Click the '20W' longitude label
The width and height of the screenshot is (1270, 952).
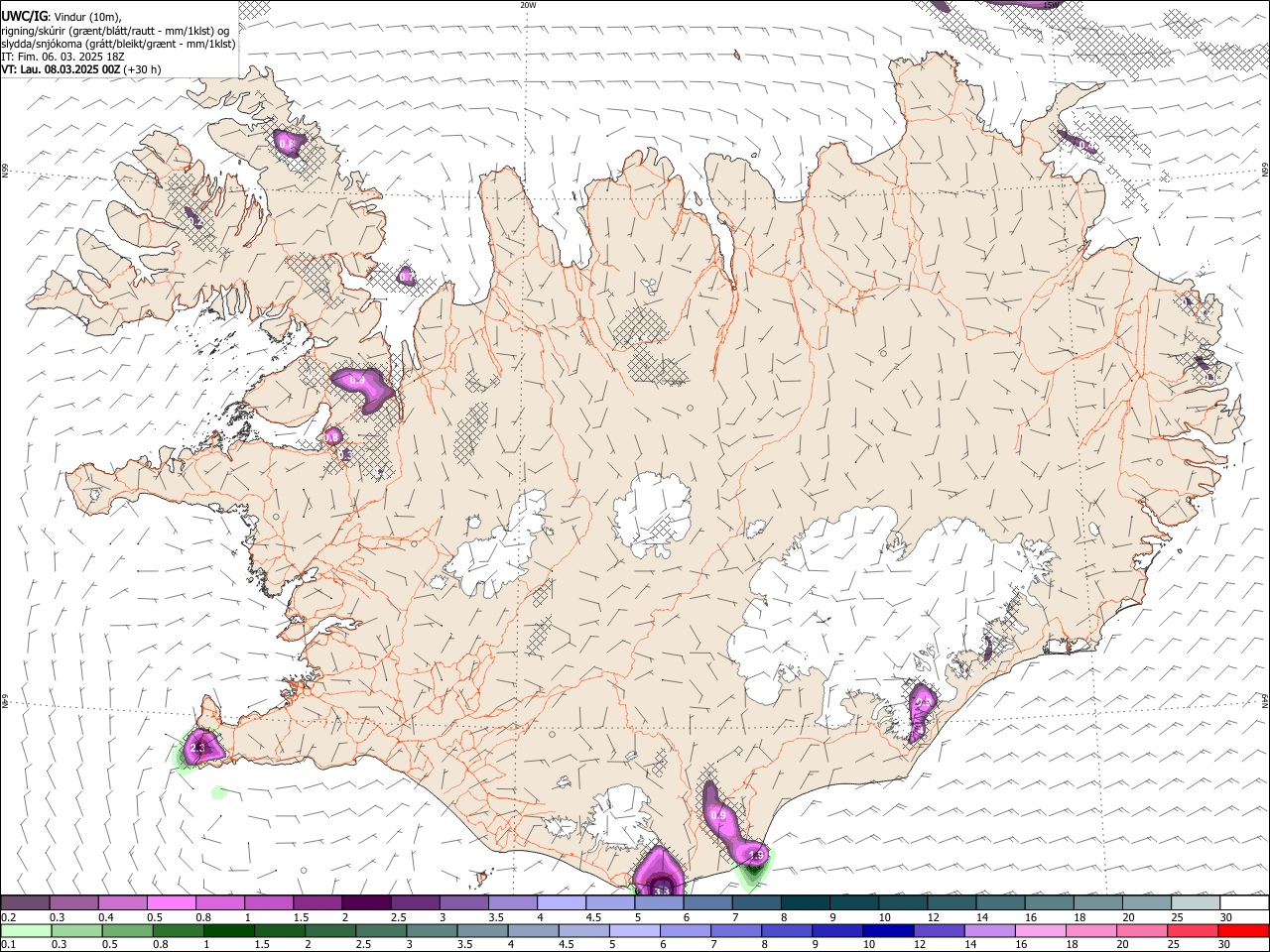click(528, 5)
